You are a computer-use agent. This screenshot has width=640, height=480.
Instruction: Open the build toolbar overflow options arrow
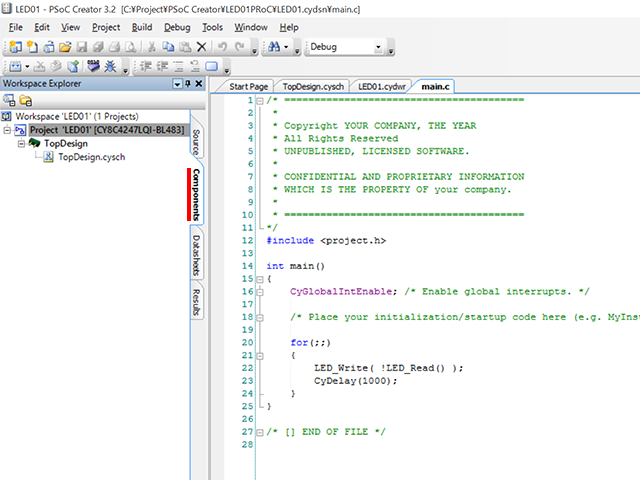[x=125, y=68]
